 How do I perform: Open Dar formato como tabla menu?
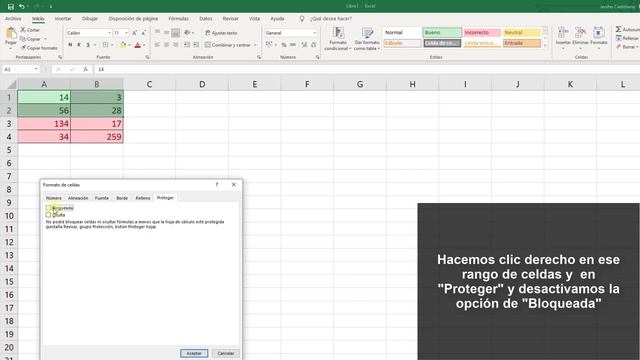(x=367, y=39)
